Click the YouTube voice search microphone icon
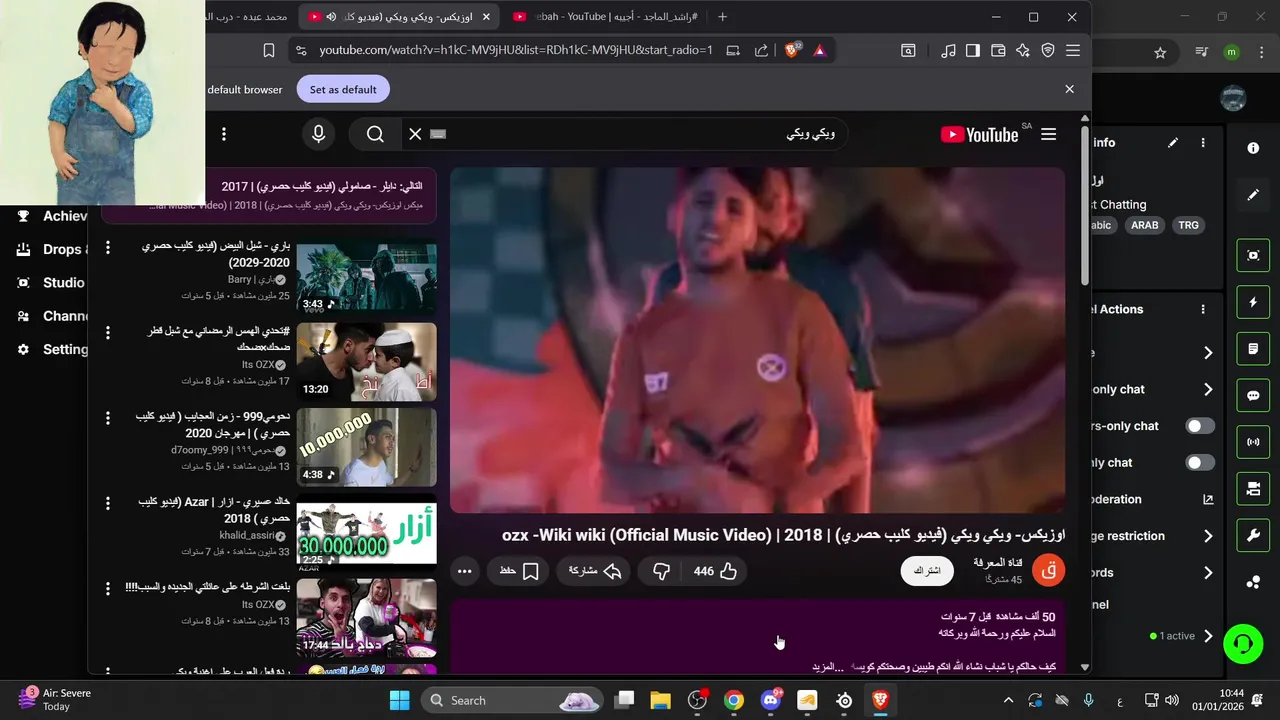 tap(319, 134)
